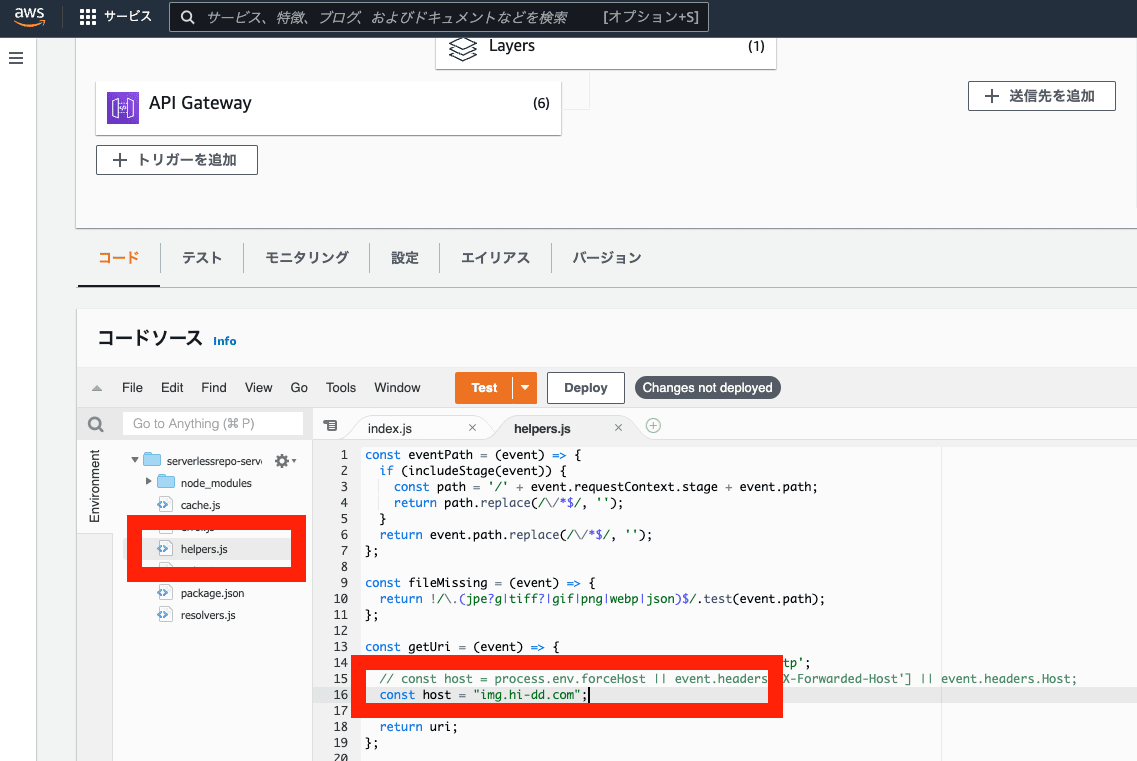Viewport: 1137px width, 761px height.
Task: Click the Deploy button
Action: [586, 388]
